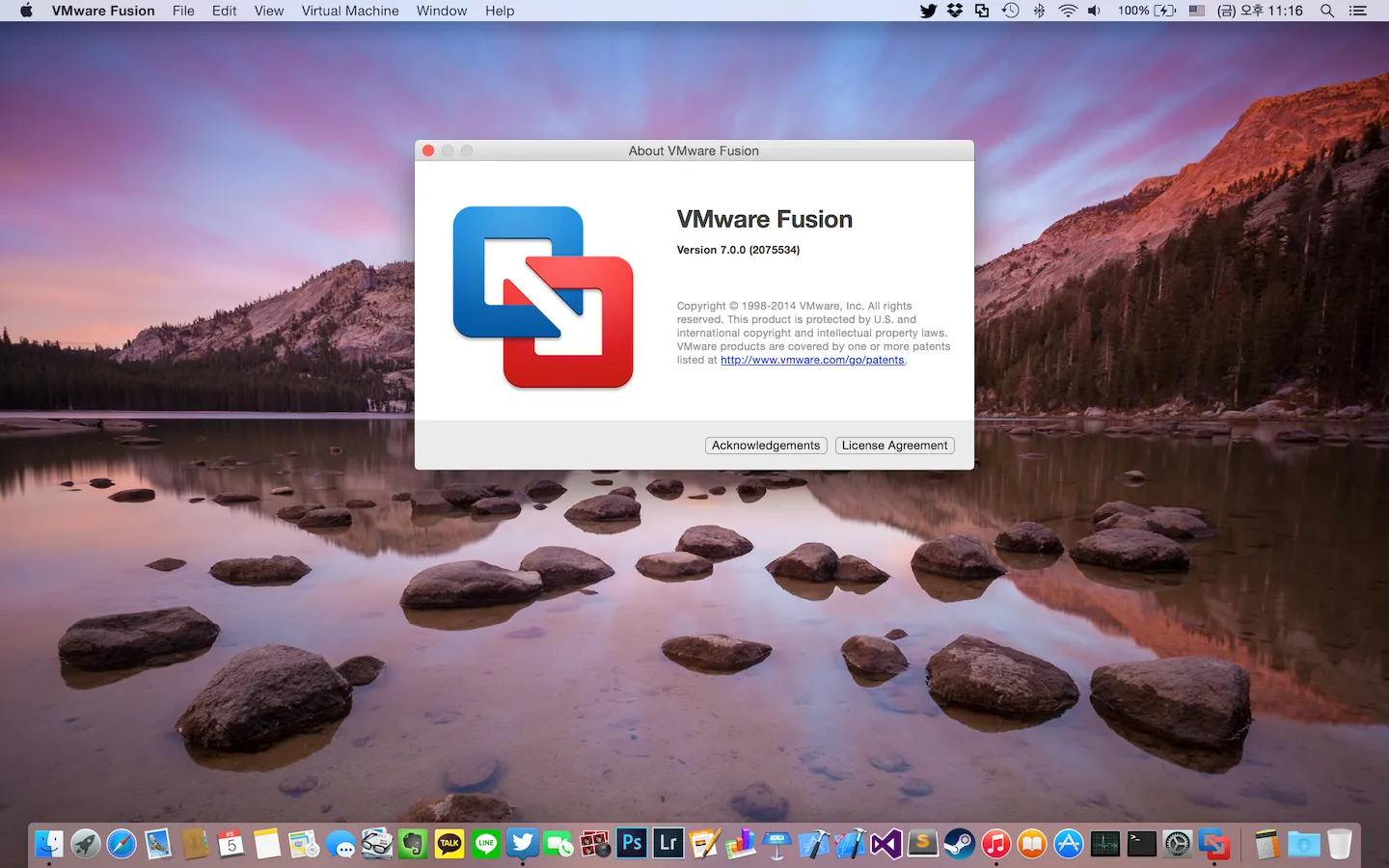Adjust the volume from the menu bar

(x=1094, y=11)
